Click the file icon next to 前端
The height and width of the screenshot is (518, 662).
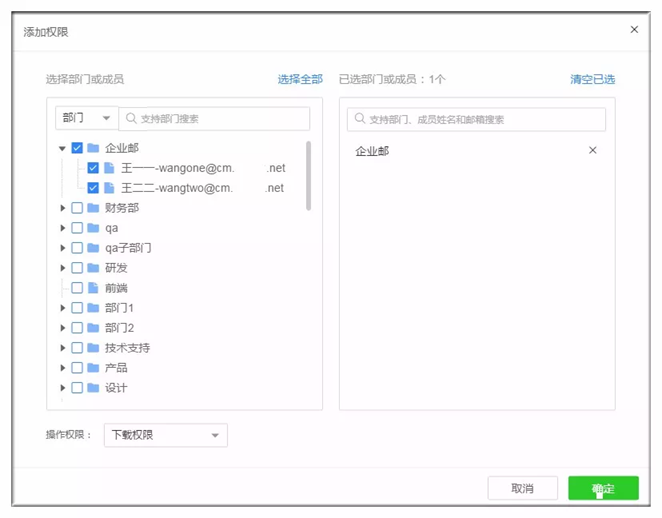tap(93, 288)
